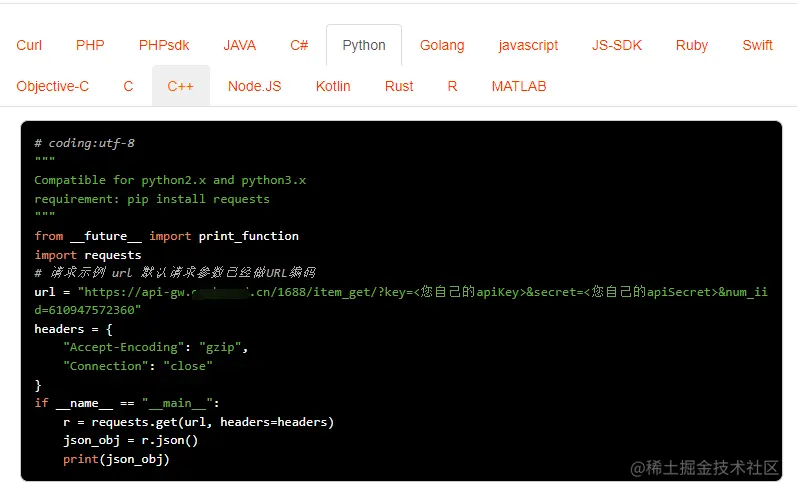
Task: Select the R language tab
Action: [x=452, y=86]
